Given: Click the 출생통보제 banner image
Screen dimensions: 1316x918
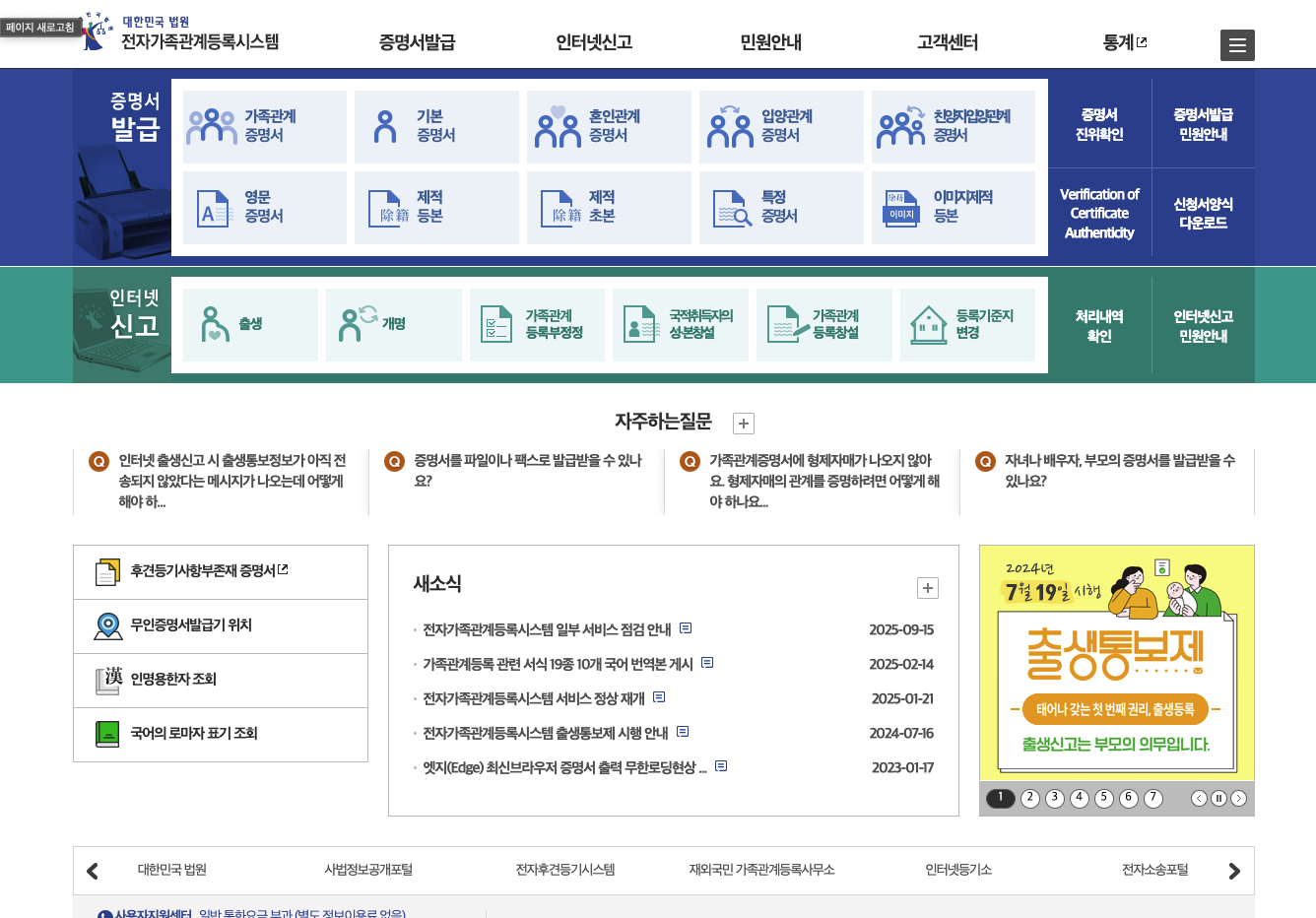Looking at the screenshot, I should [1117, 663].
